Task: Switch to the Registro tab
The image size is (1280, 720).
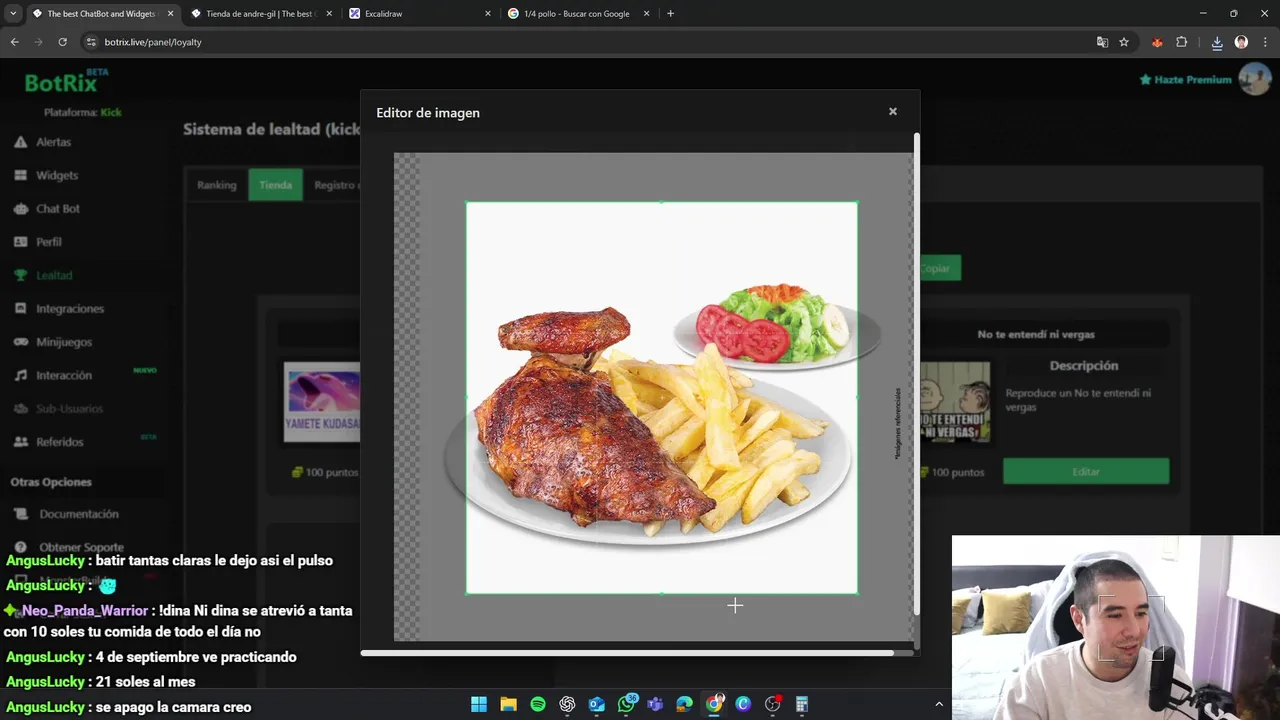Action: coord(336,185)
